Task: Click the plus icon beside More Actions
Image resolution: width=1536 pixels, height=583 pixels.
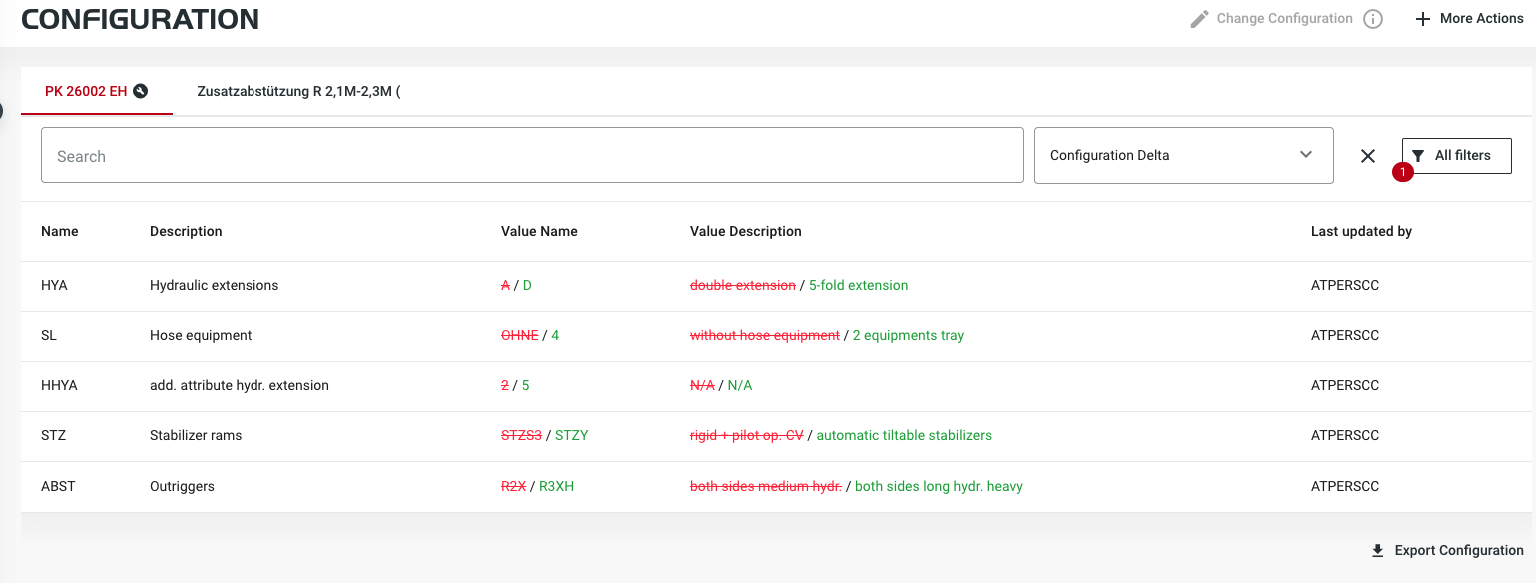Action: 1423,18
